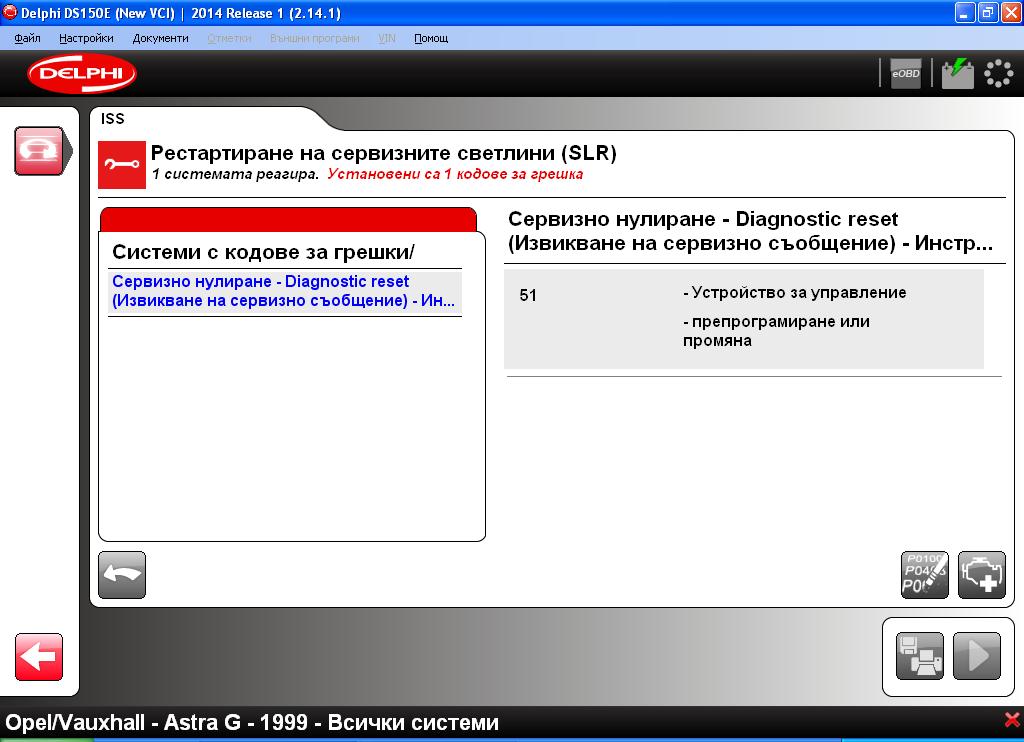Click the dotted-circle VCI connection indicator
Image resolution: width=1024 pixels, height=742 pixels.
pyautogui.click(x=999, y=74)
